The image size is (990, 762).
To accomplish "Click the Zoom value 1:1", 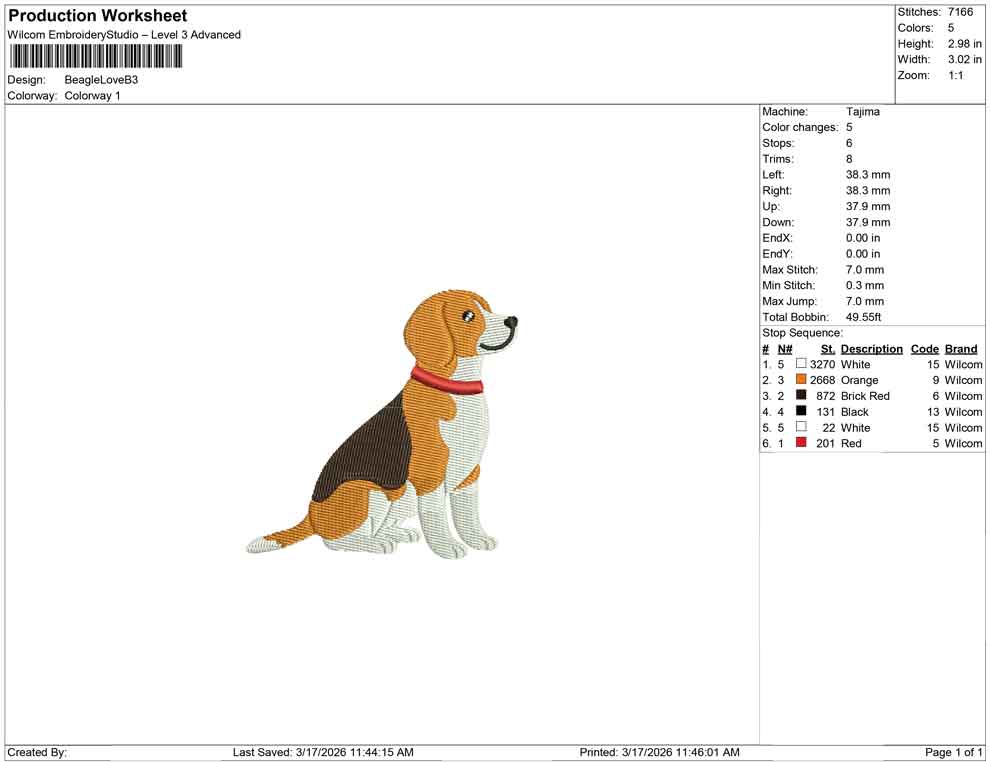I will (x=955, y=75).
